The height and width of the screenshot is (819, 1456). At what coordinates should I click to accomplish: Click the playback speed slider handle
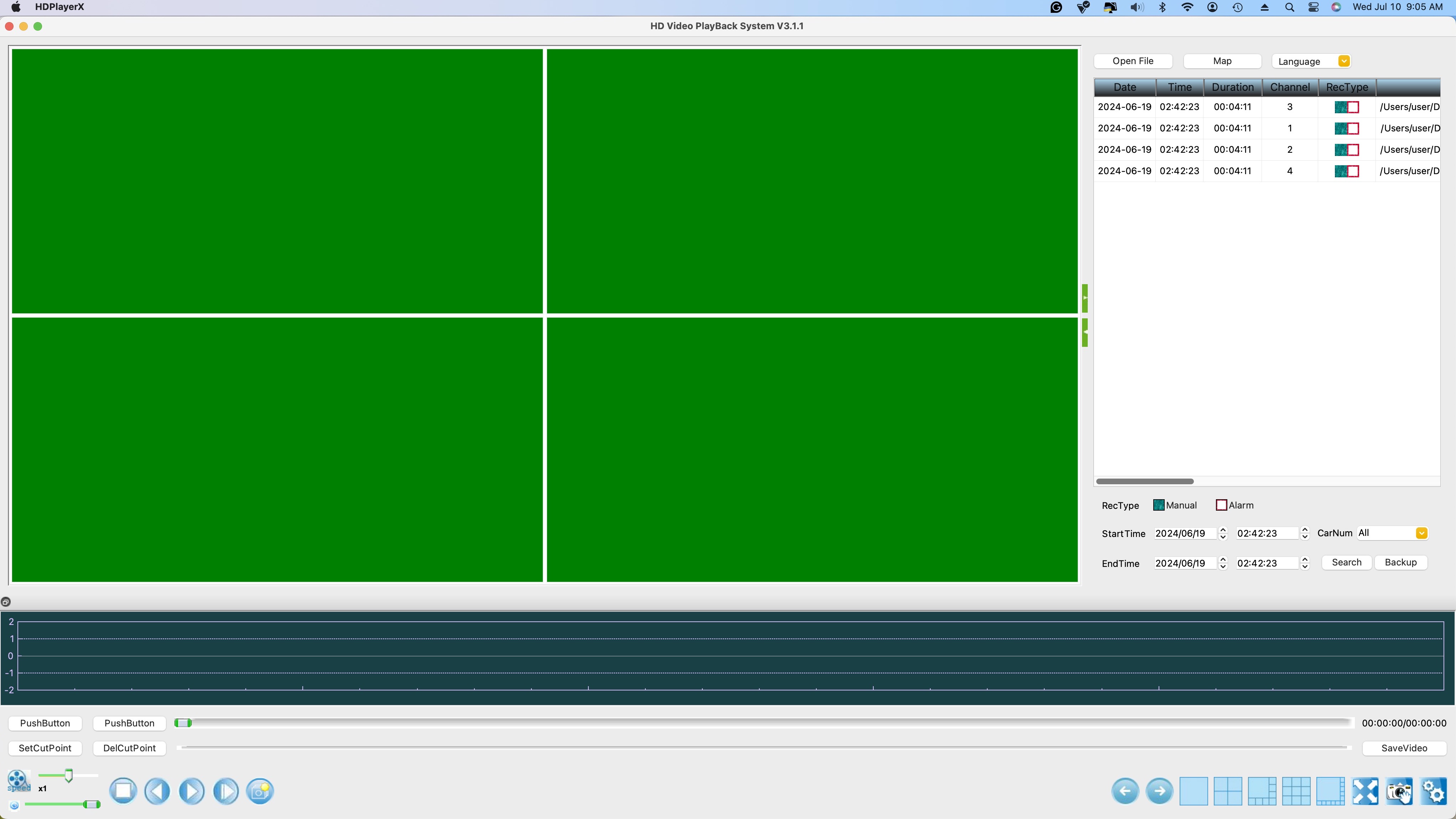click(x=68, y=776)
